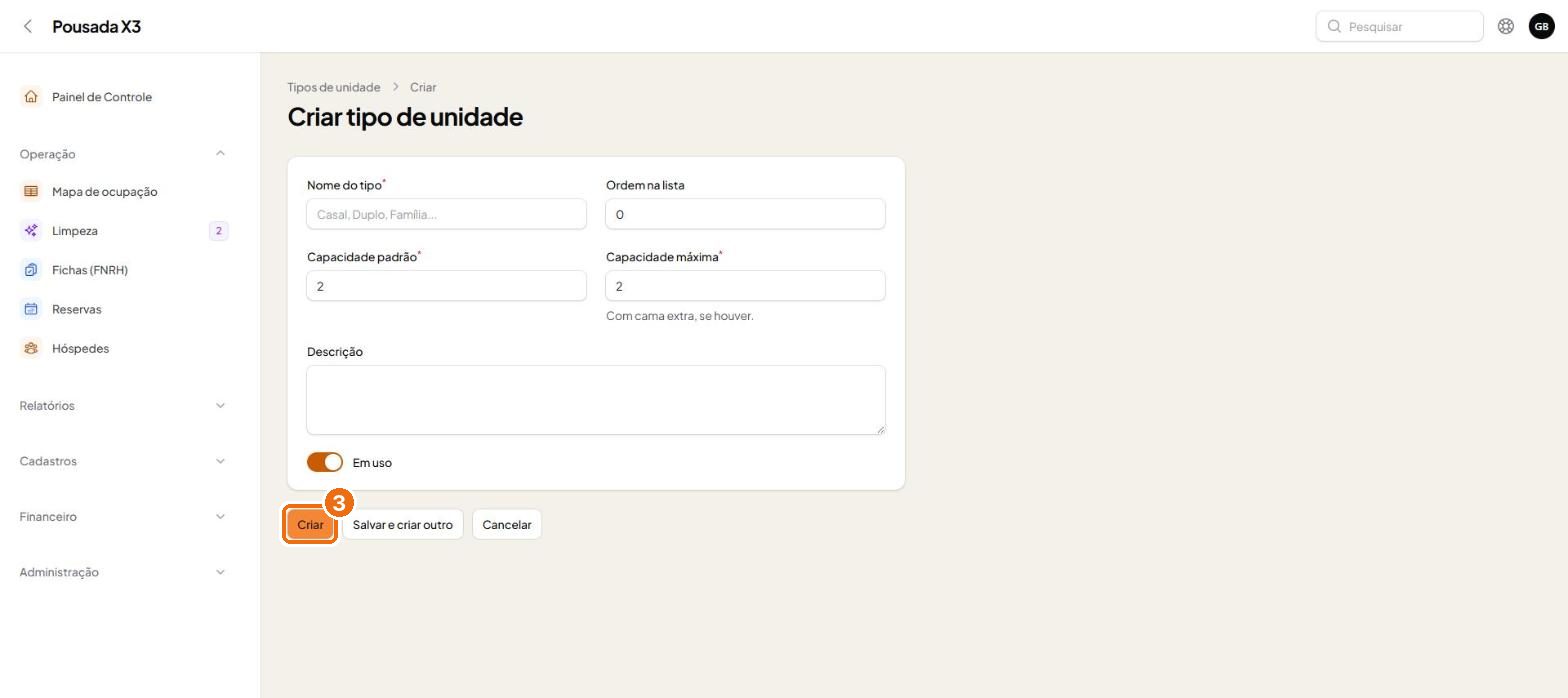Viewport: 1568px width, 698px height.
Task: Click Salvar e criar outro
Action: coord(402,525)
